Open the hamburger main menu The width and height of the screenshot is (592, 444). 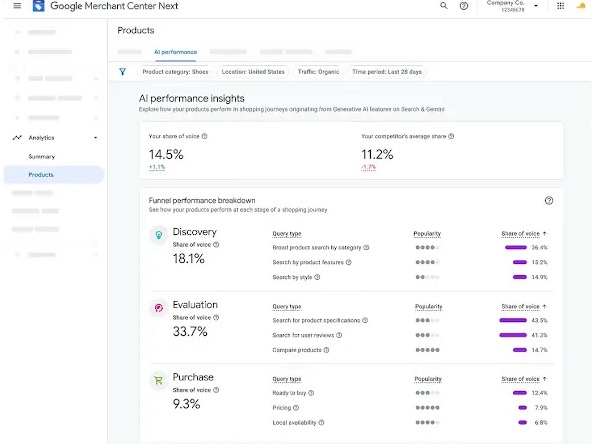point(17,6)
